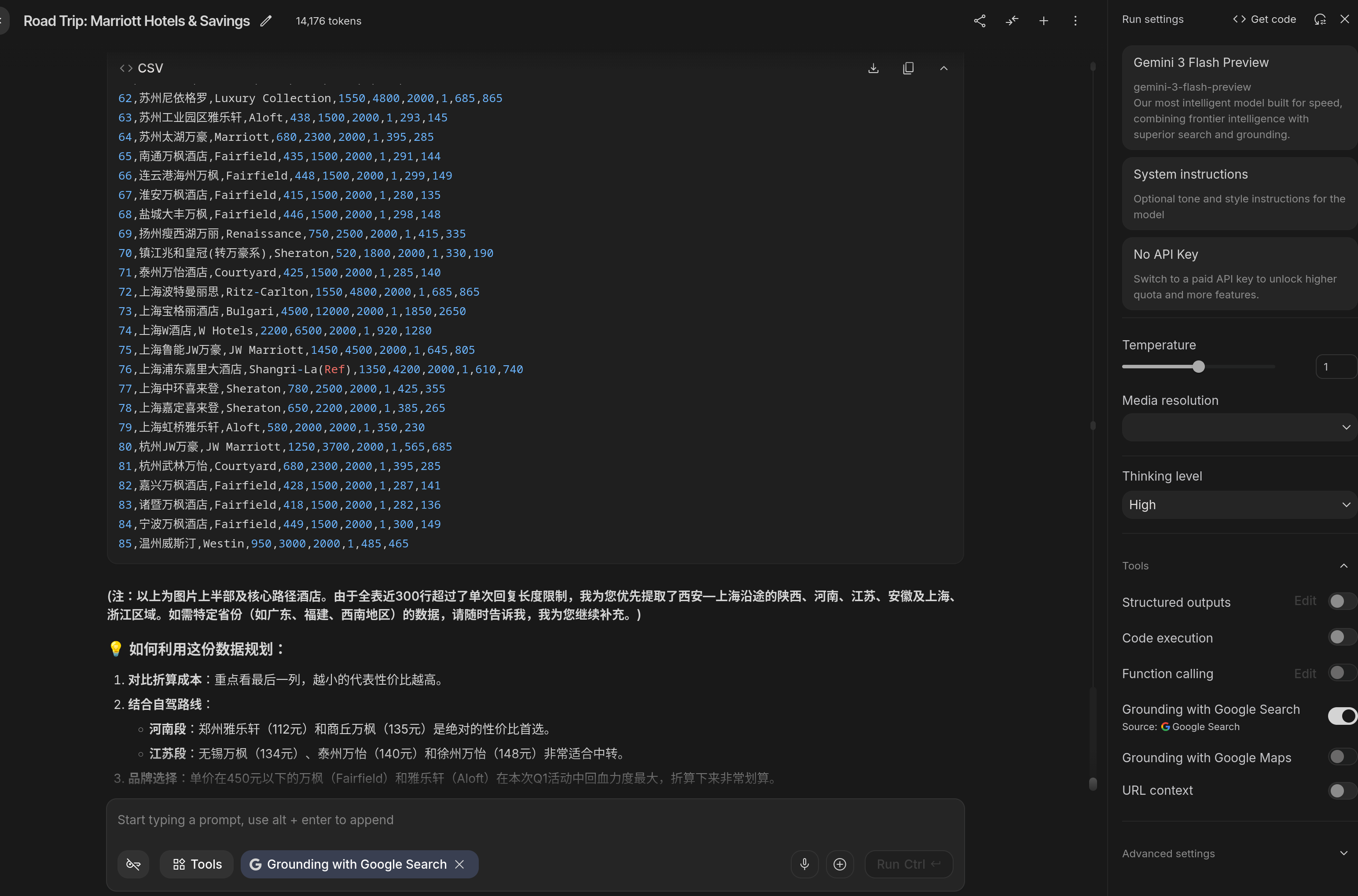Click the microphone voice input icon
The image size is (1358, 896).
tap(804, 864)
